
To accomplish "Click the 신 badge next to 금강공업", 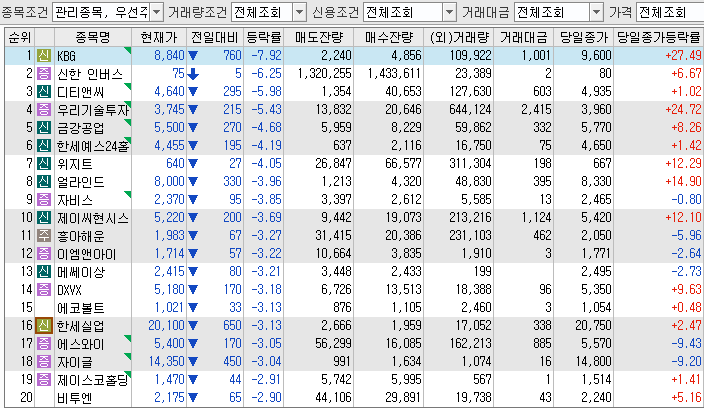I will coord(44,127).
